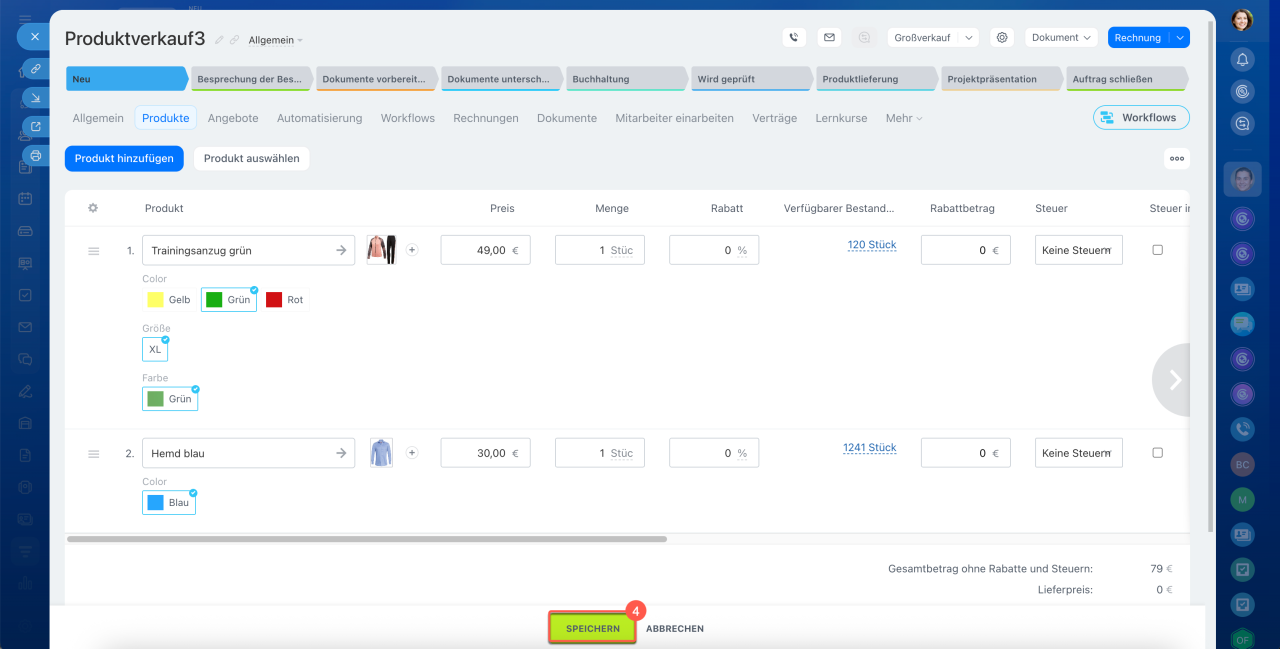Viewport: 1280px width, 649px height.
Task: Expand the Dokument dropdown
Action: click(1061, 38)
